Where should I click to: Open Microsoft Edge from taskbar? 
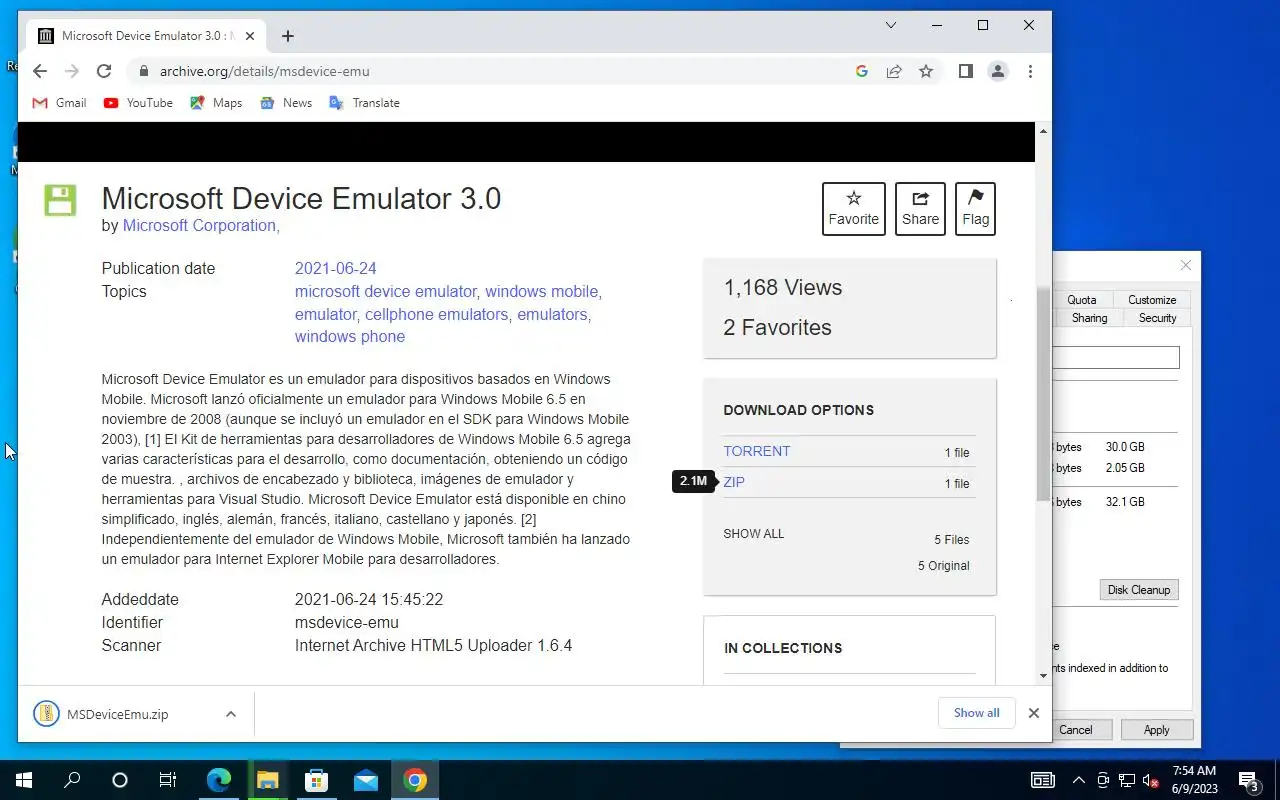[x=218, y=780]
